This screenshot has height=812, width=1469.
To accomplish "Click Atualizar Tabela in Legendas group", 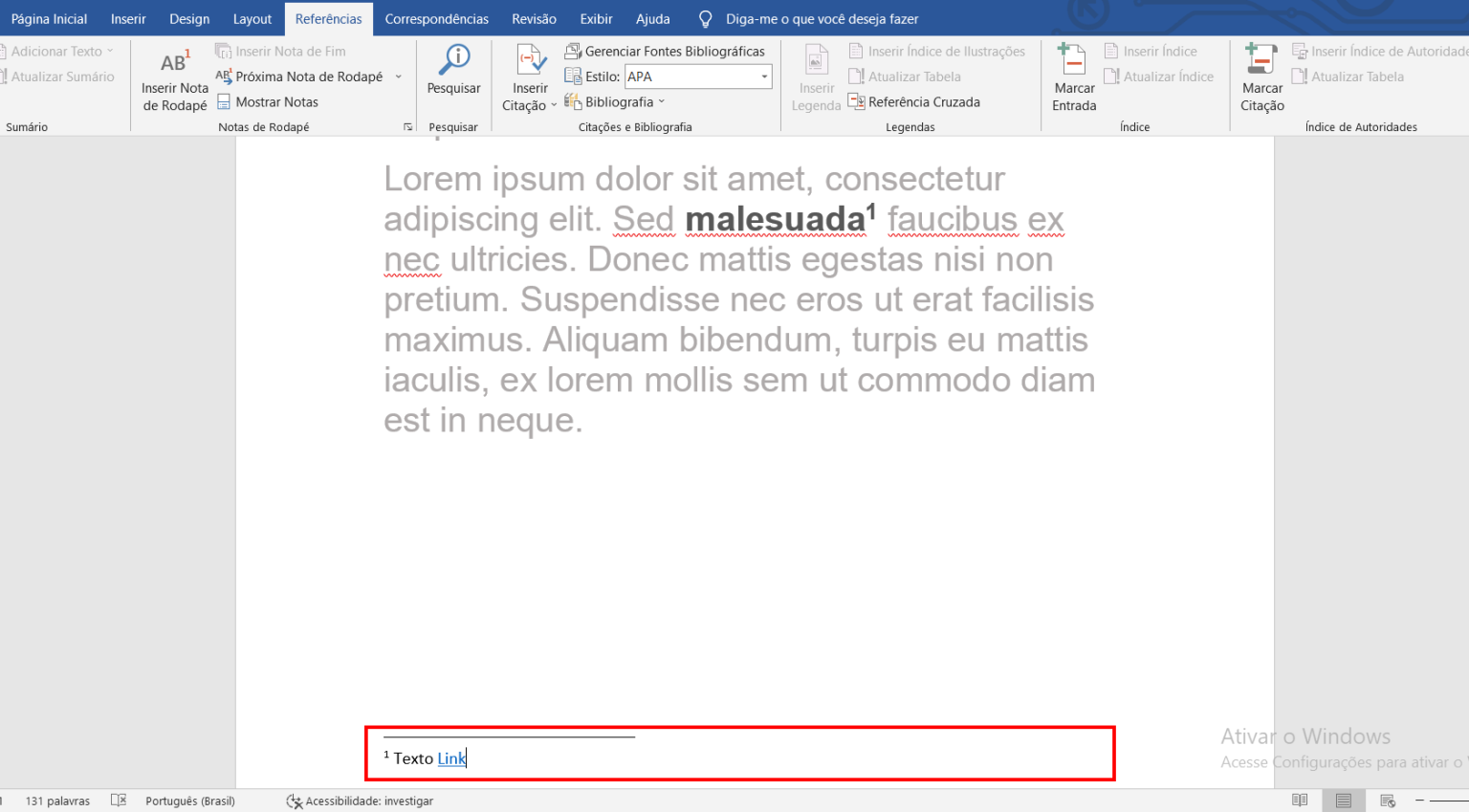I will 905,77.
